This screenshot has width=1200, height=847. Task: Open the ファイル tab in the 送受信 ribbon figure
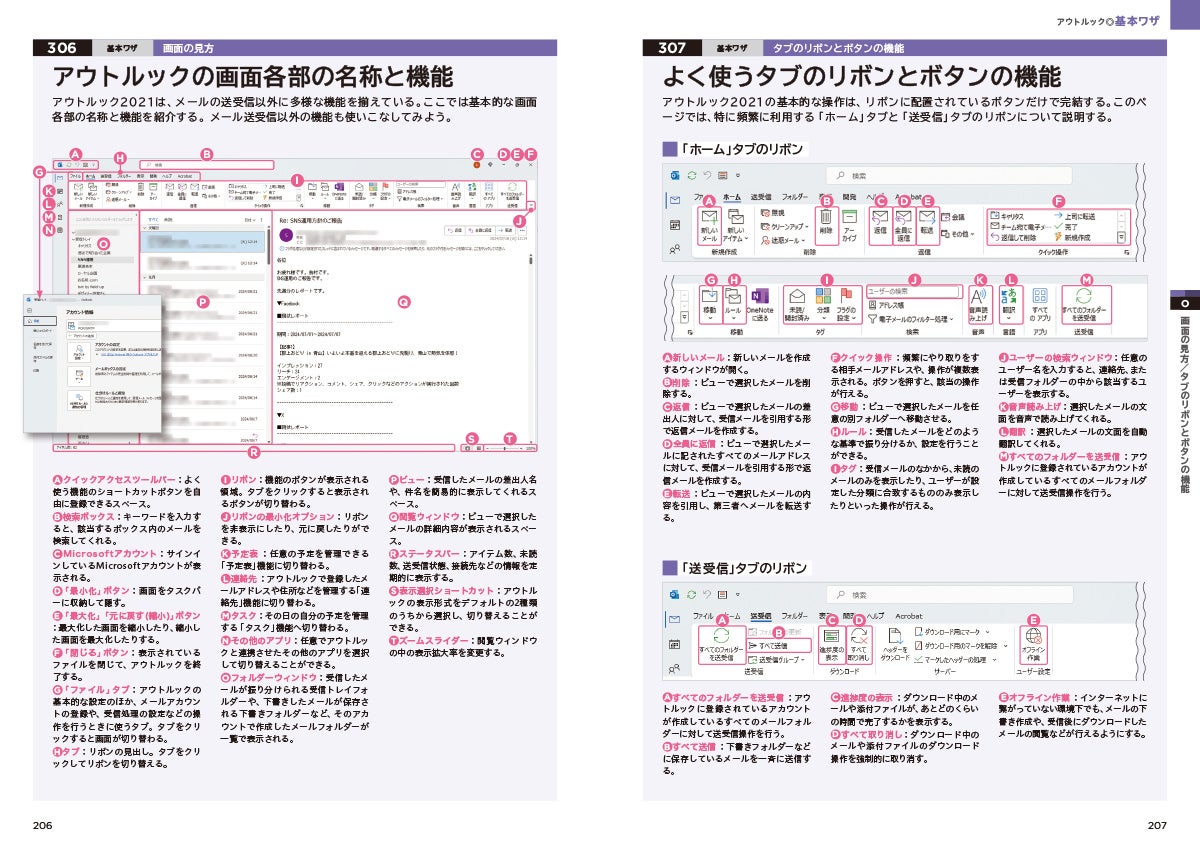(703, 616)
